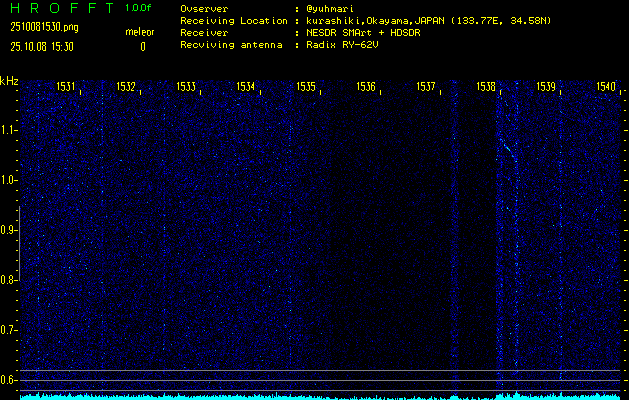Click the 1.00f version label
629x400 pixels.
tap(139, 8)
